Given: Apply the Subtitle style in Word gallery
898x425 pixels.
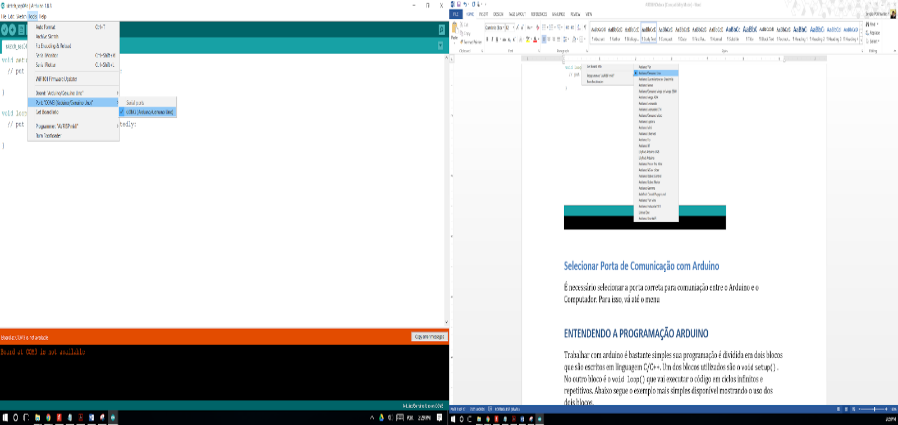Looking at the screenshot, I should click(733, 33).
